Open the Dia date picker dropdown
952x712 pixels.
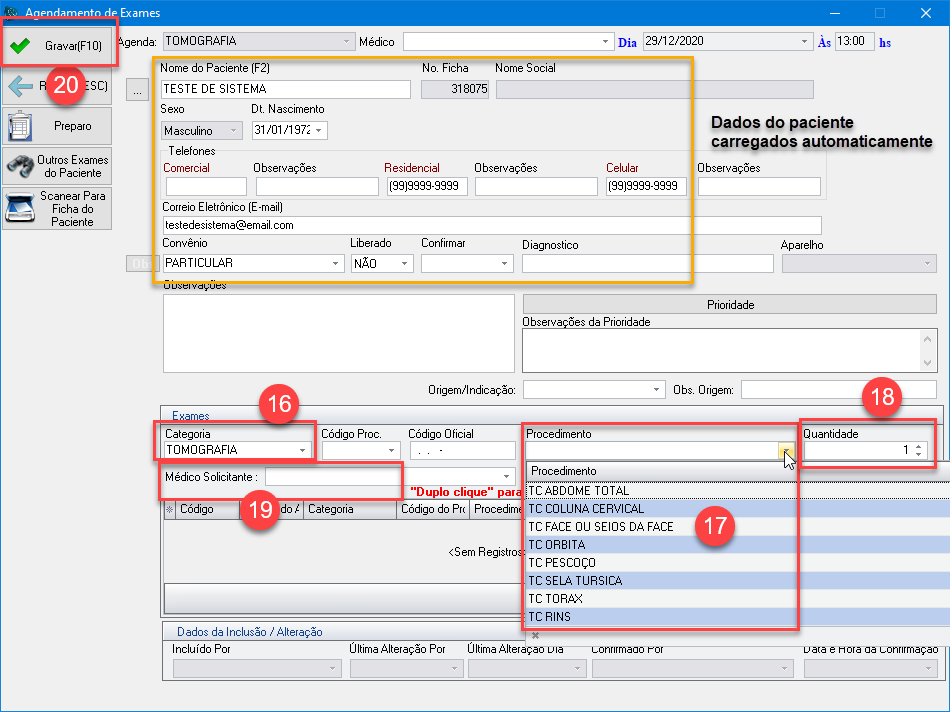[x=805, y=42]
